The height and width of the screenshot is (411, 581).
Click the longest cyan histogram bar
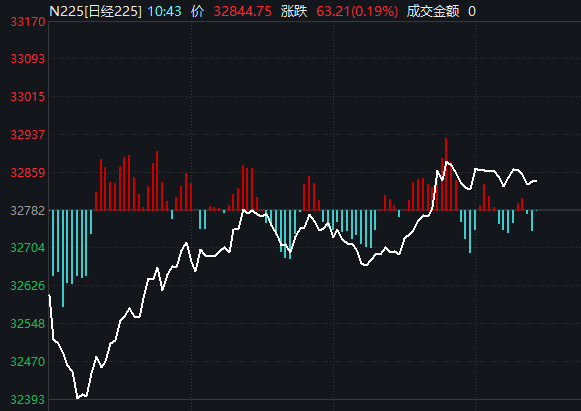click(63, 259)
